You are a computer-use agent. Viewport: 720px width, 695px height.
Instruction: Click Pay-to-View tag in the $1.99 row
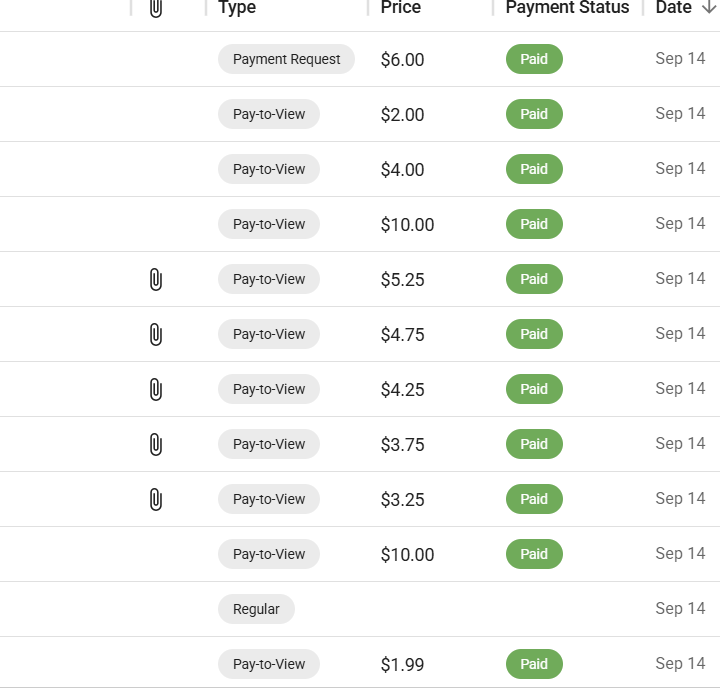pyautogui.click(x=269, y=664)
